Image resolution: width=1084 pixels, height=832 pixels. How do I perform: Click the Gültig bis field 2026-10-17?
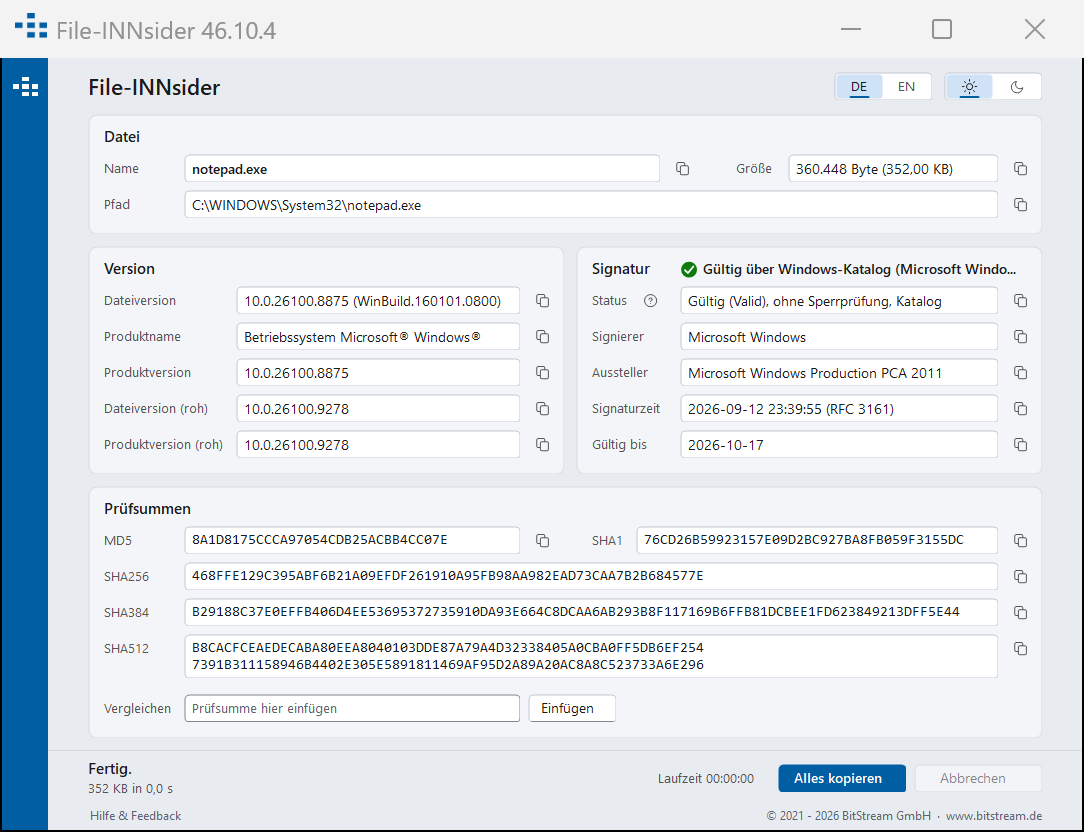(x=839, y=445)
